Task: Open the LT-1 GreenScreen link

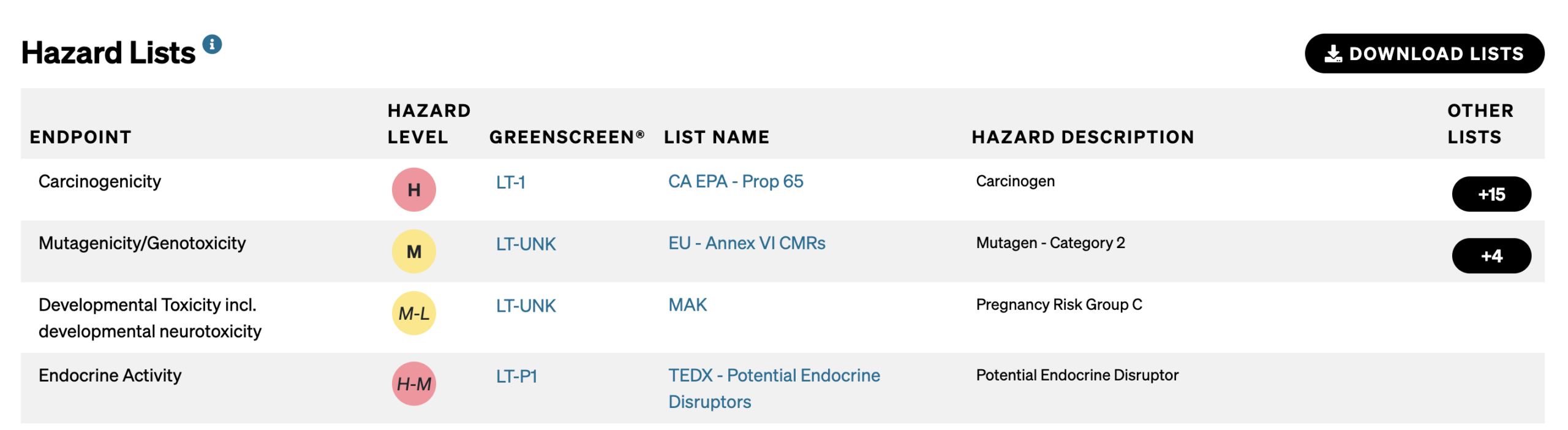Action: tap(510, 183)
